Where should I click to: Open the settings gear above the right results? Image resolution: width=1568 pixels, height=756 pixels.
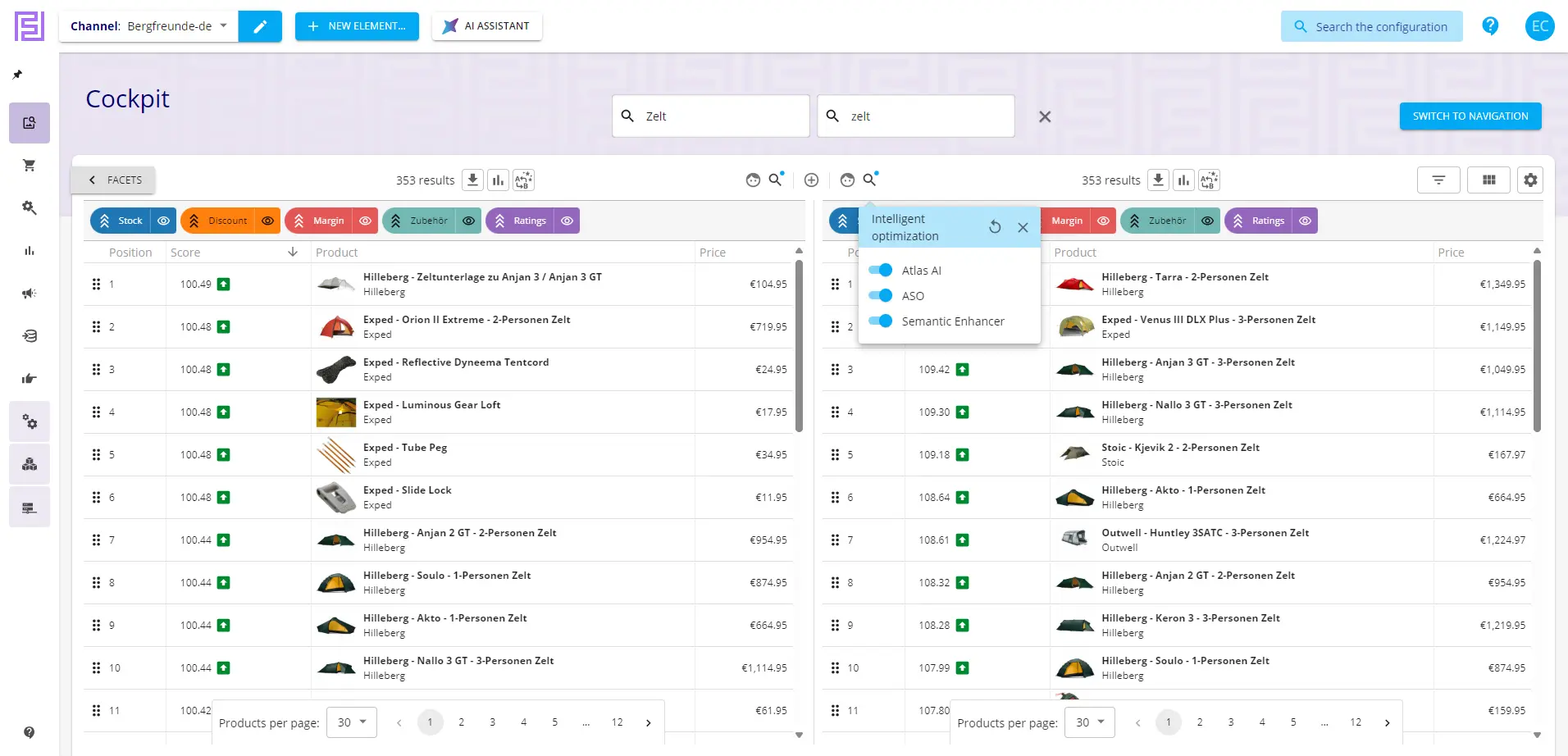[1530, 180]
